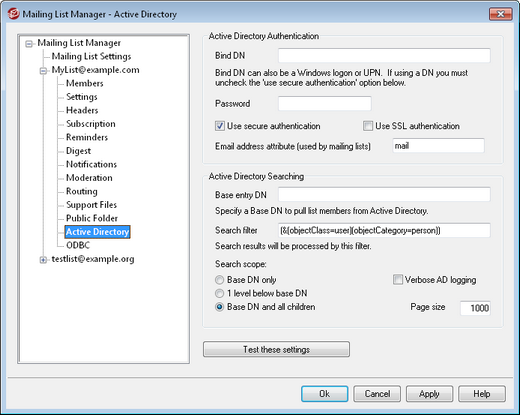Select the Active Directory tree item

point(97,232)
